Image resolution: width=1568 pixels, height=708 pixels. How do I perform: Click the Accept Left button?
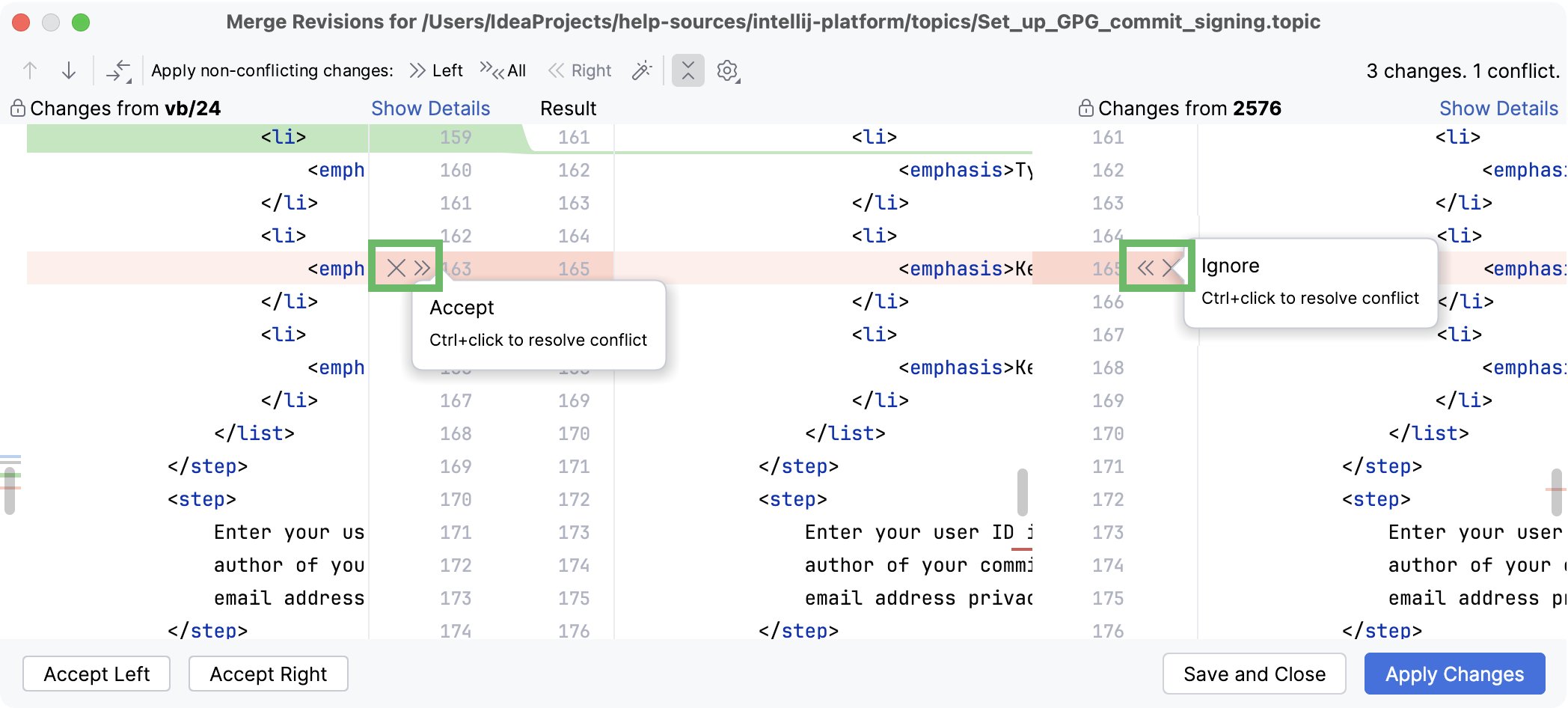click(x=97, y=674)
